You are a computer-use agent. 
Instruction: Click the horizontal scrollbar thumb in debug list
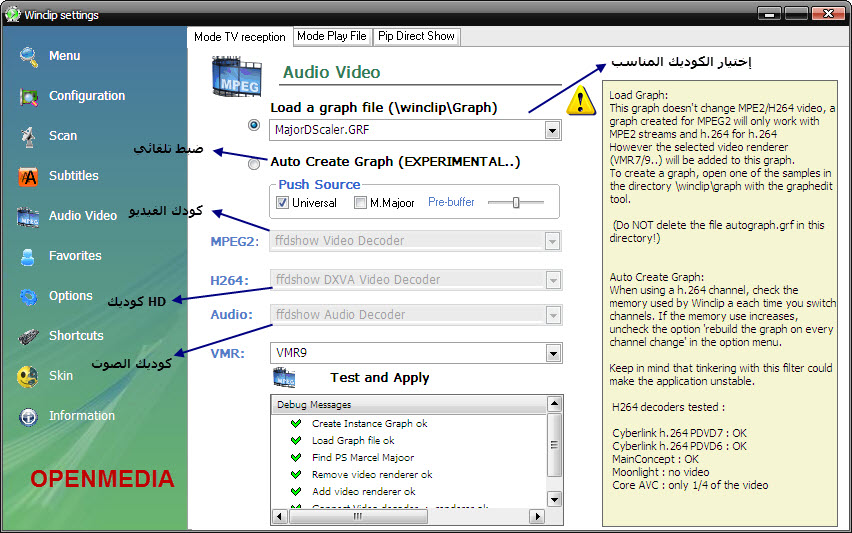(x=358, y=516)
